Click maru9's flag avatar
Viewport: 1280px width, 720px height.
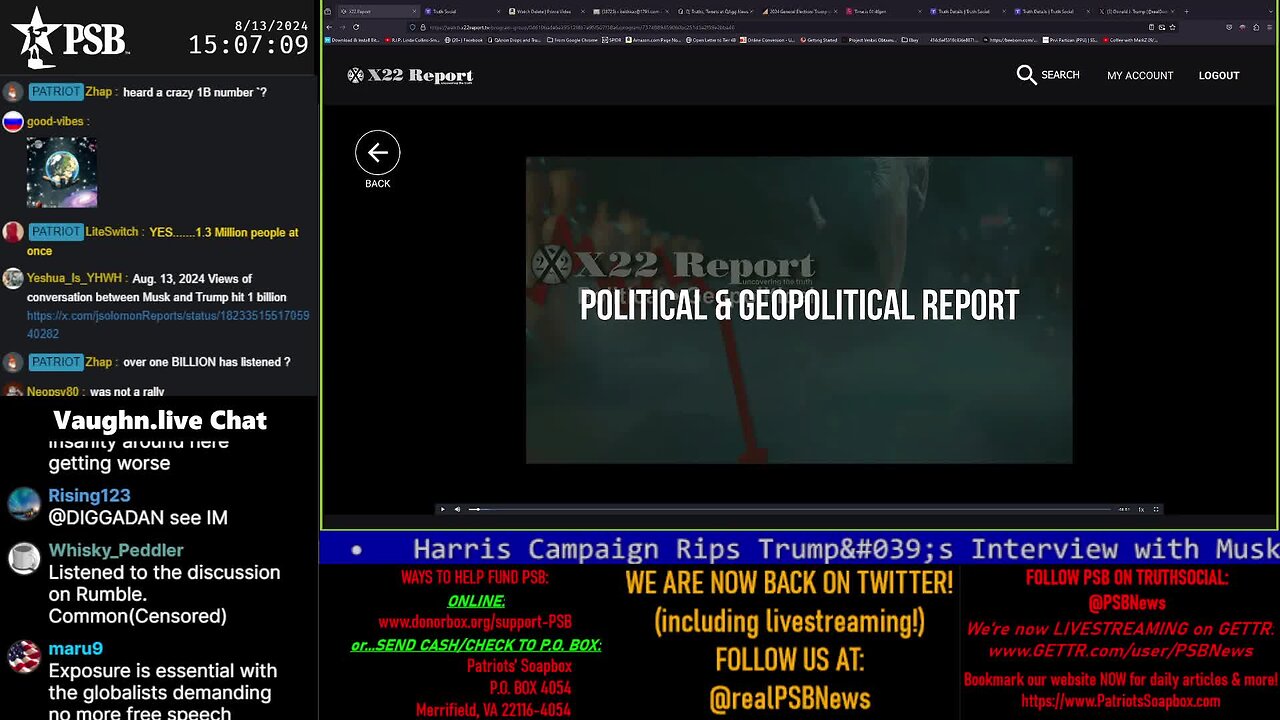tap(24, 657)
